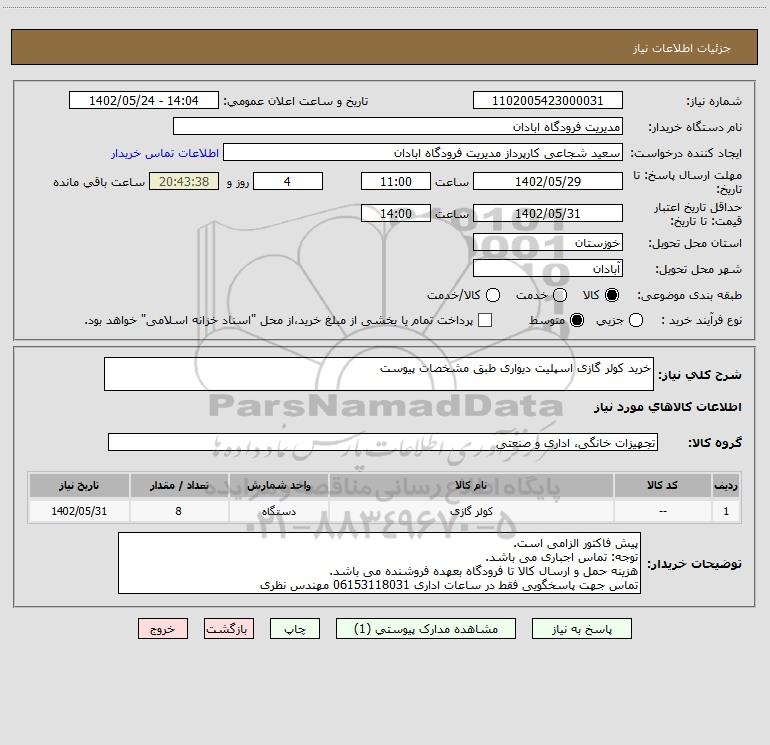Click the کولر گازی item name cell
The image size is (770, 745).
tap(471, 511)
